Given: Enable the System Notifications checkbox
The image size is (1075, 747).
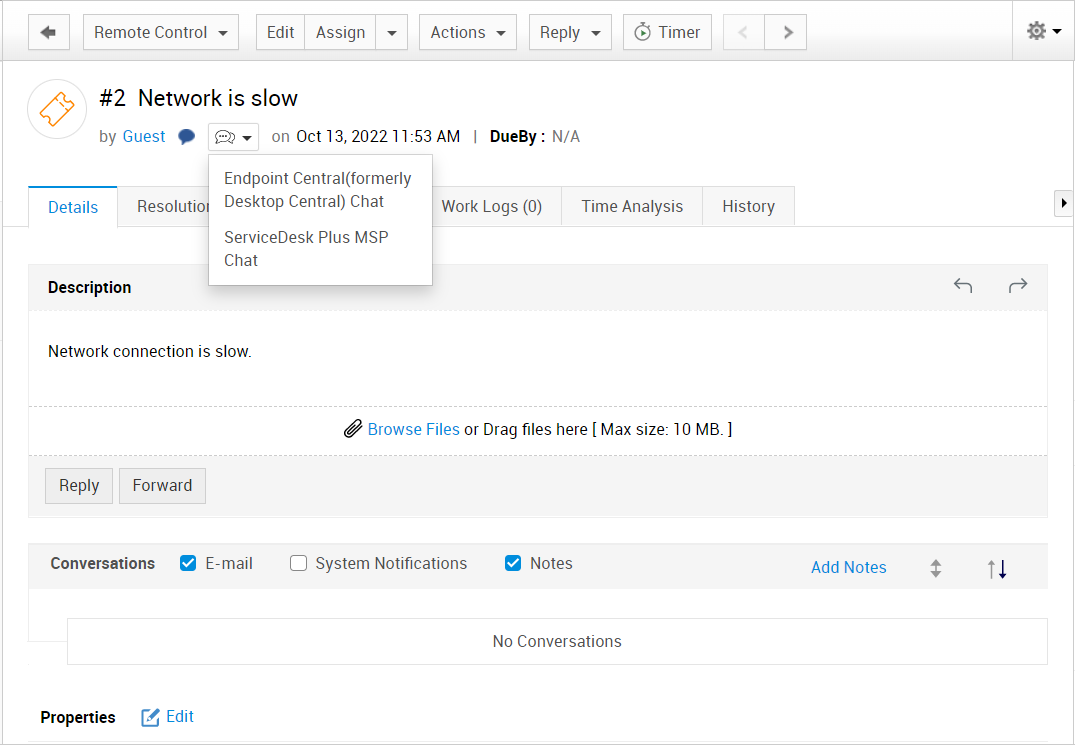Looking at the screenshot, I should point(298,563).
